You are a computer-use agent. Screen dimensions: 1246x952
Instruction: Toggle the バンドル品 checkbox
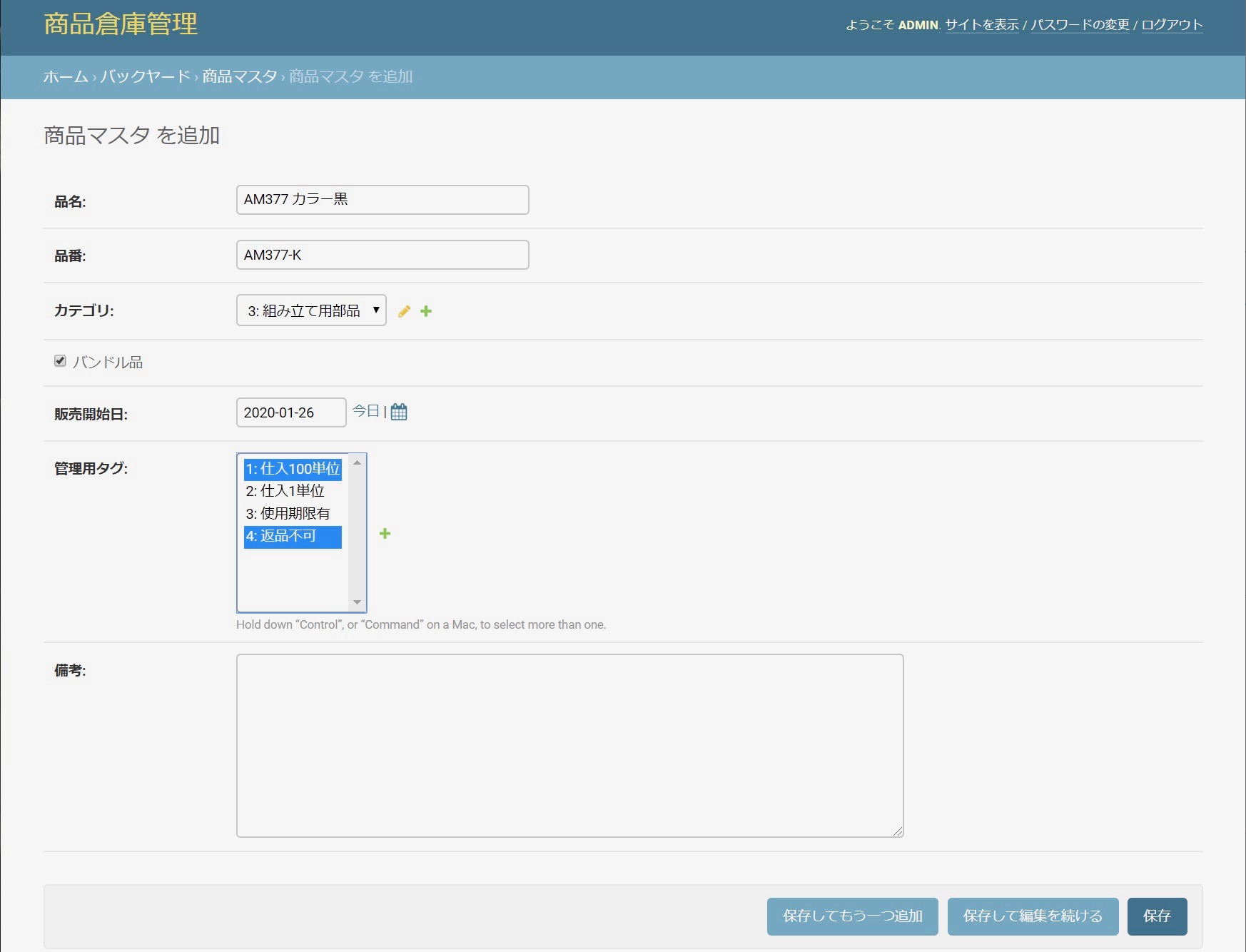tap(61, 361)
